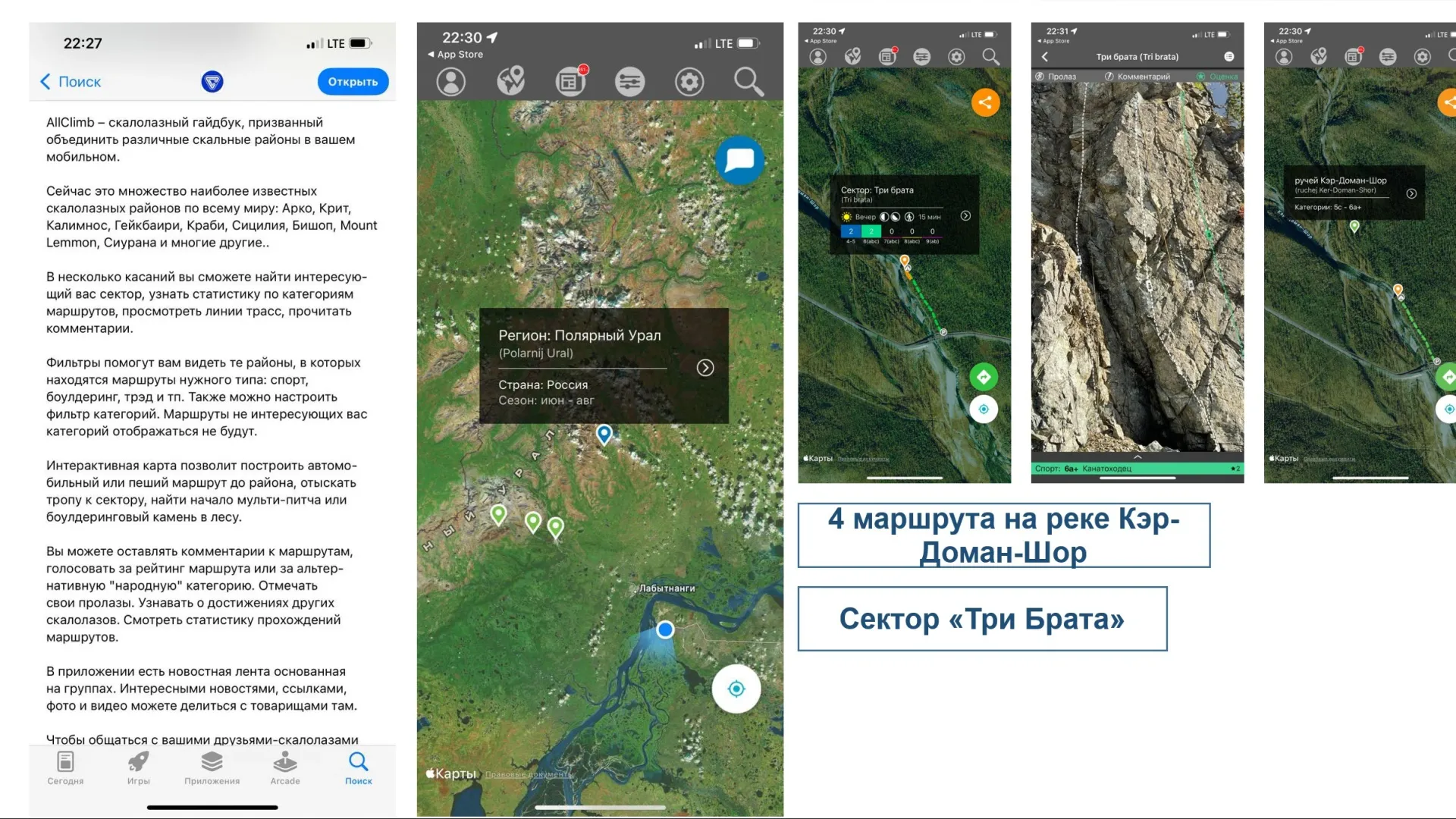Open settings gear on Три брата sector map screen
1456x819 pixels.
pyautogui.click(x=956, y=57)
